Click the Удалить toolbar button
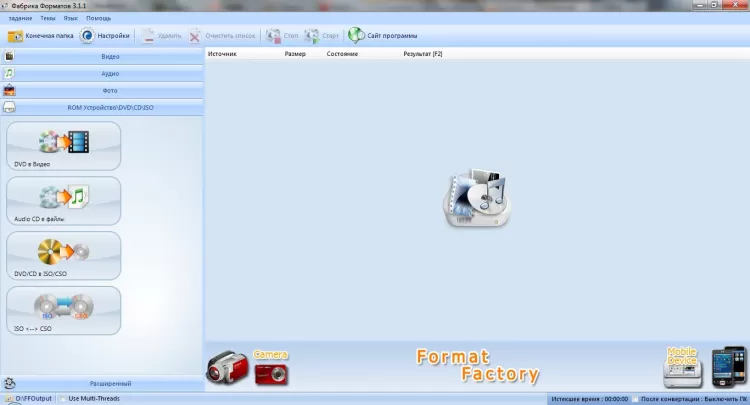This screenshot has height=405, width=750. 162,36
